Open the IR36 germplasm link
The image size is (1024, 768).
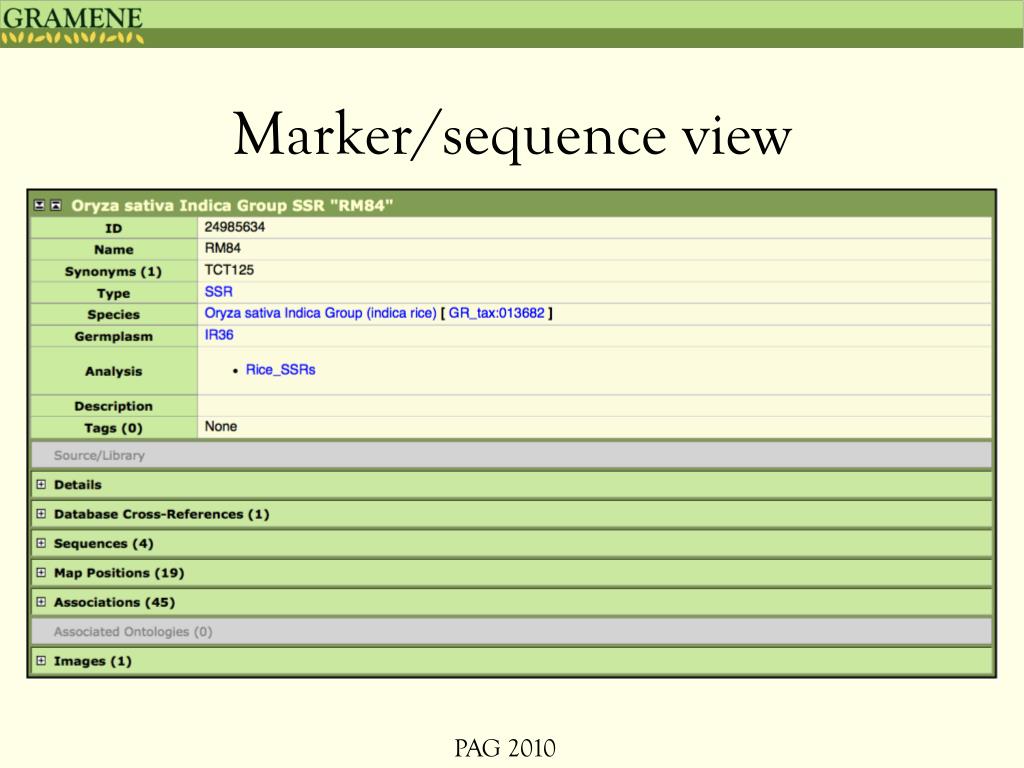[219, 335]
